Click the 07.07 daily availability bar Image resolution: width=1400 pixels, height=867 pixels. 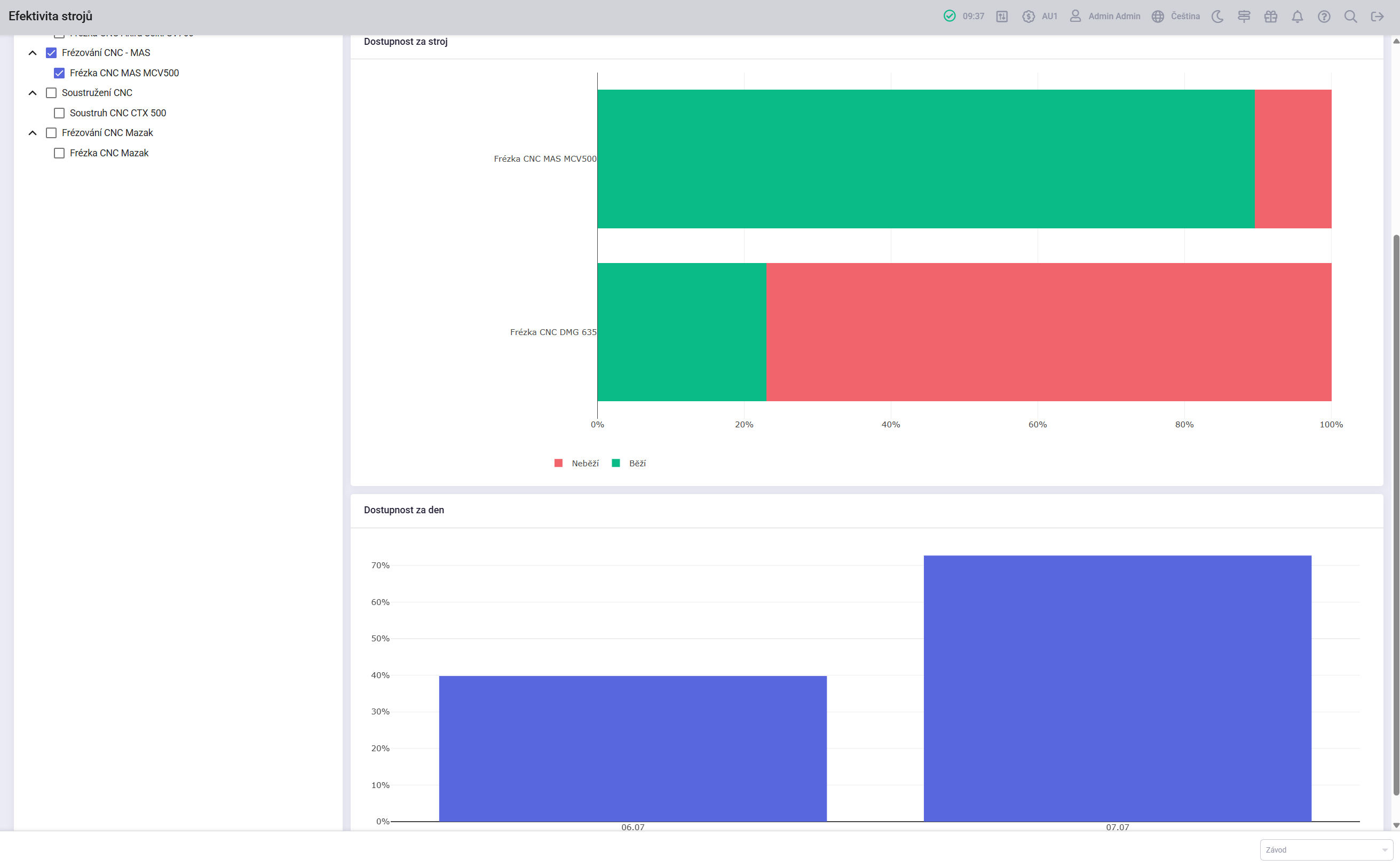click(1117, 689)
